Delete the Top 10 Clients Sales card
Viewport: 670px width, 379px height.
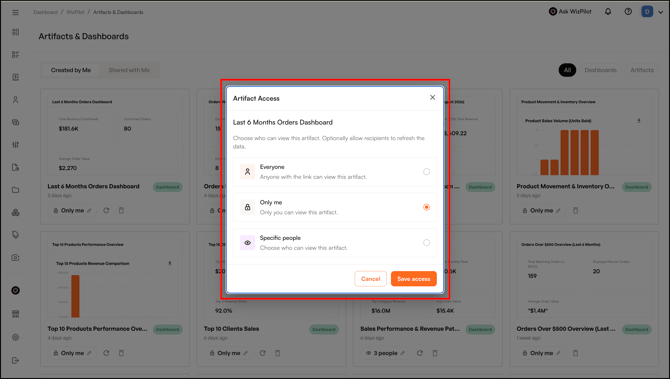(x=278, y=353)
